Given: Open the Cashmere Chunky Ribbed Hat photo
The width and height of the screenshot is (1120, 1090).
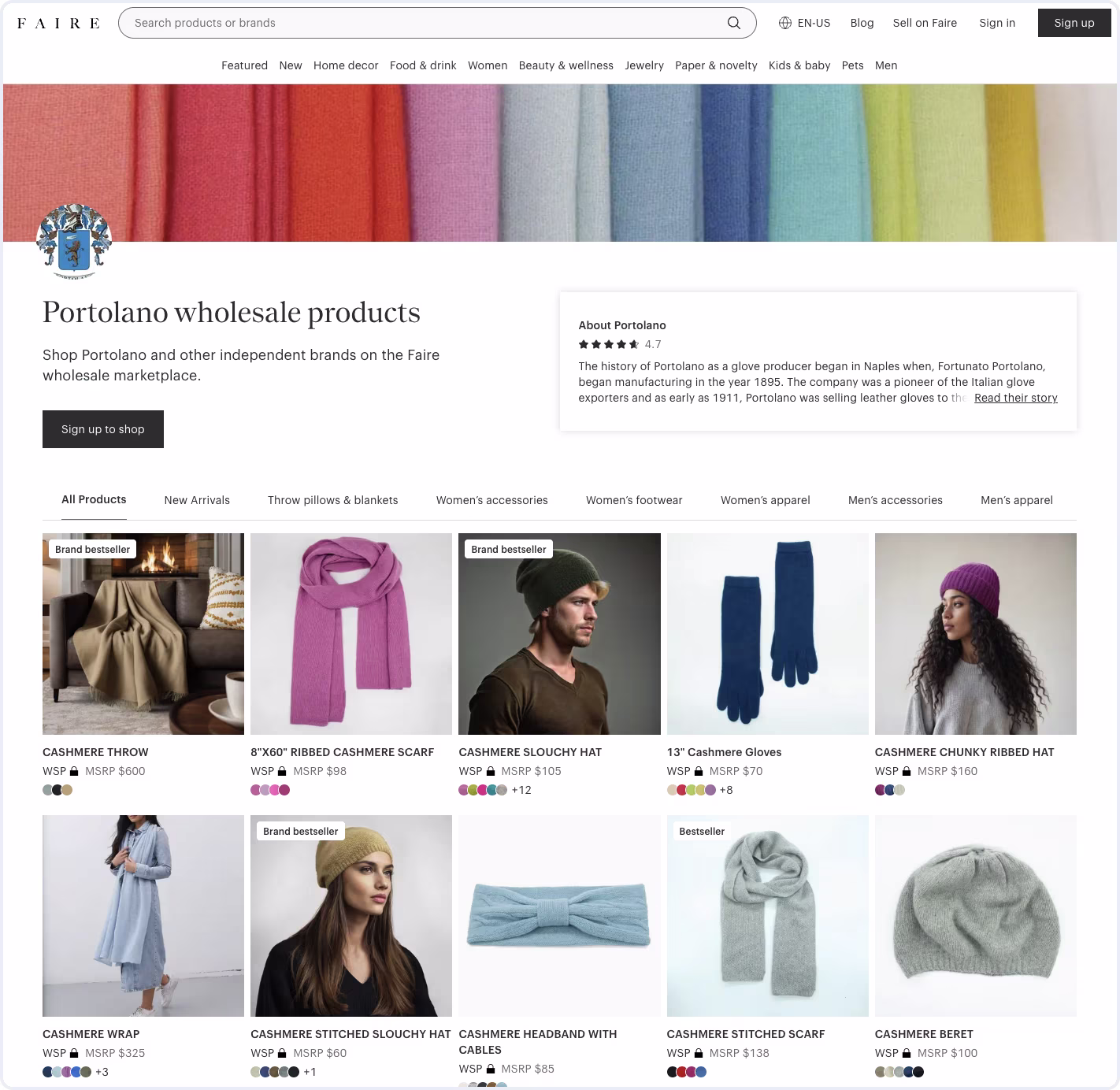Looking at the screenshot, I should [x=975, y=634].
